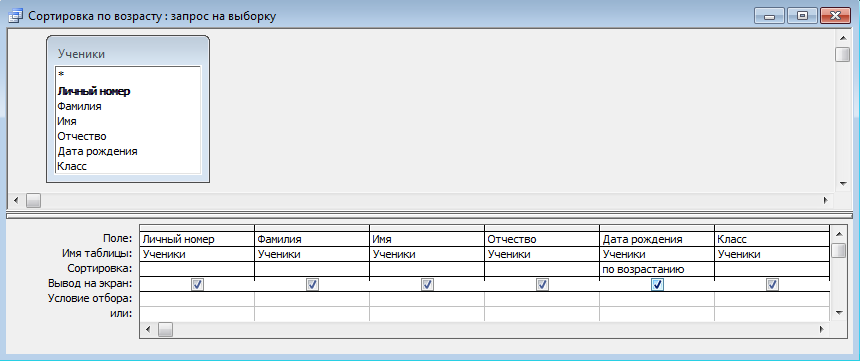The image size is (860, 361).
Task: Click design grid horizontal scrollbar thumb
Action: 165,330
